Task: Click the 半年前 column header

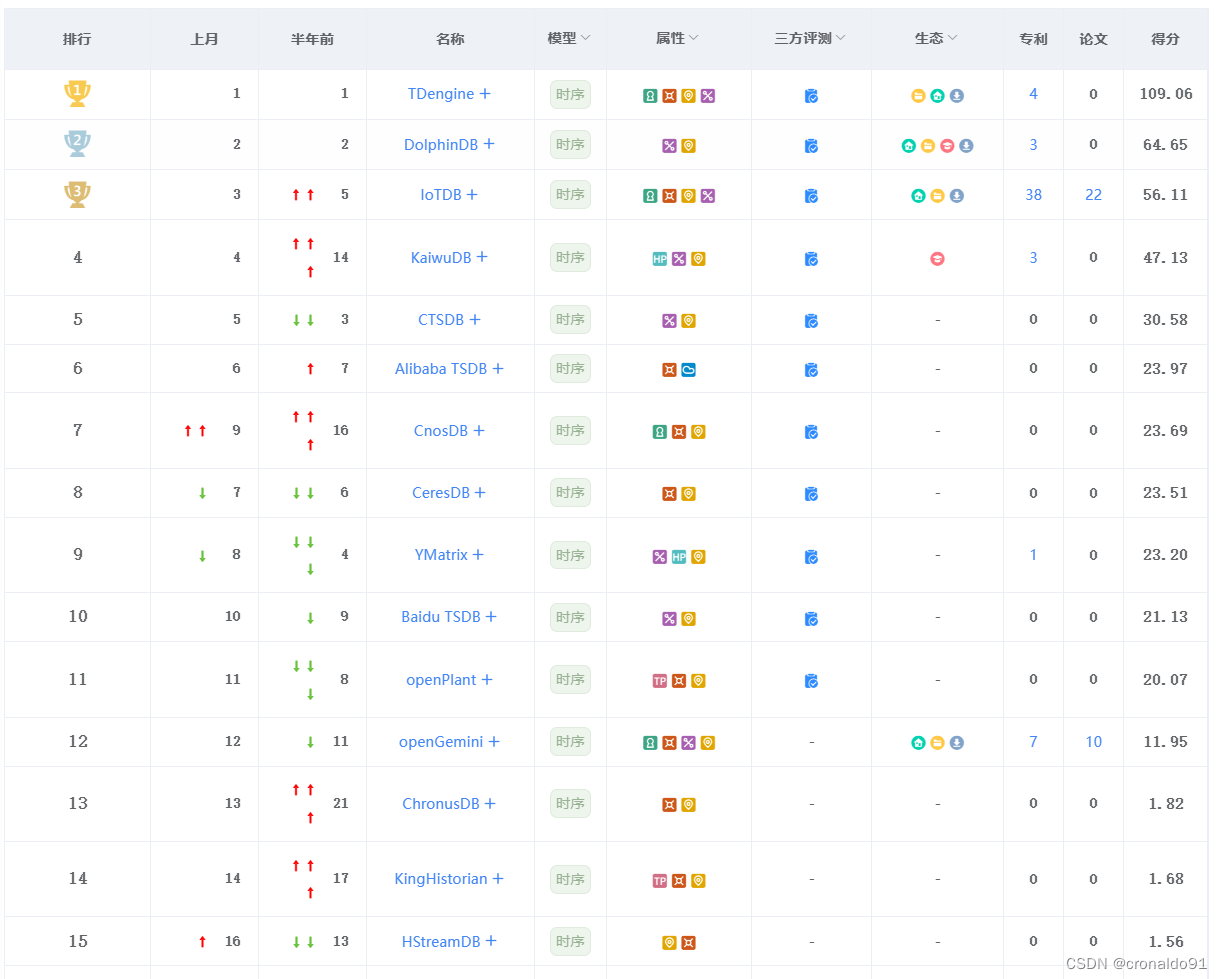Action: (x=312, y=39)
